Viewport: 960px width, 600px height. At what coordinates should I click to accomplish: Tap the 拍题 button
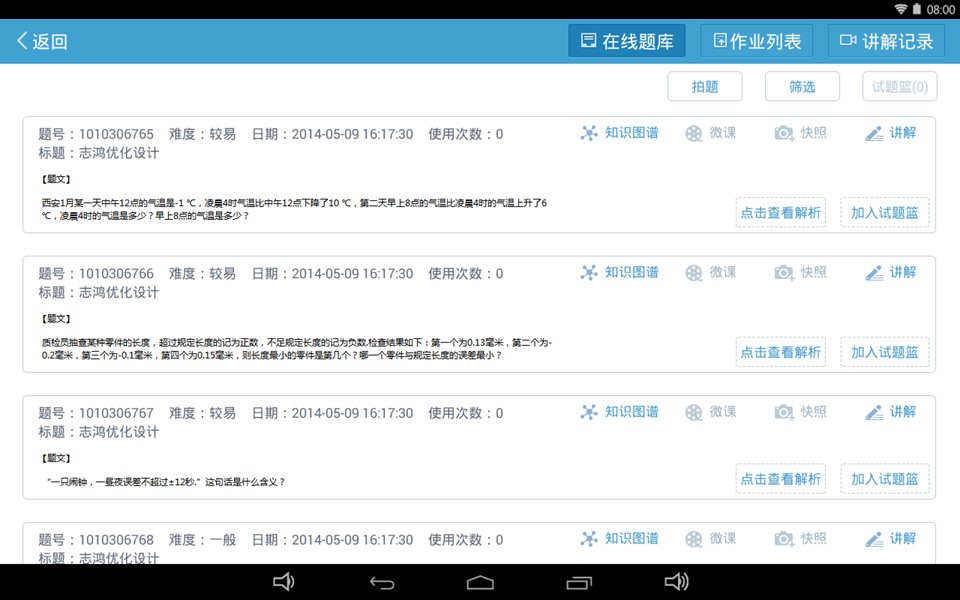tap(705, 87)
